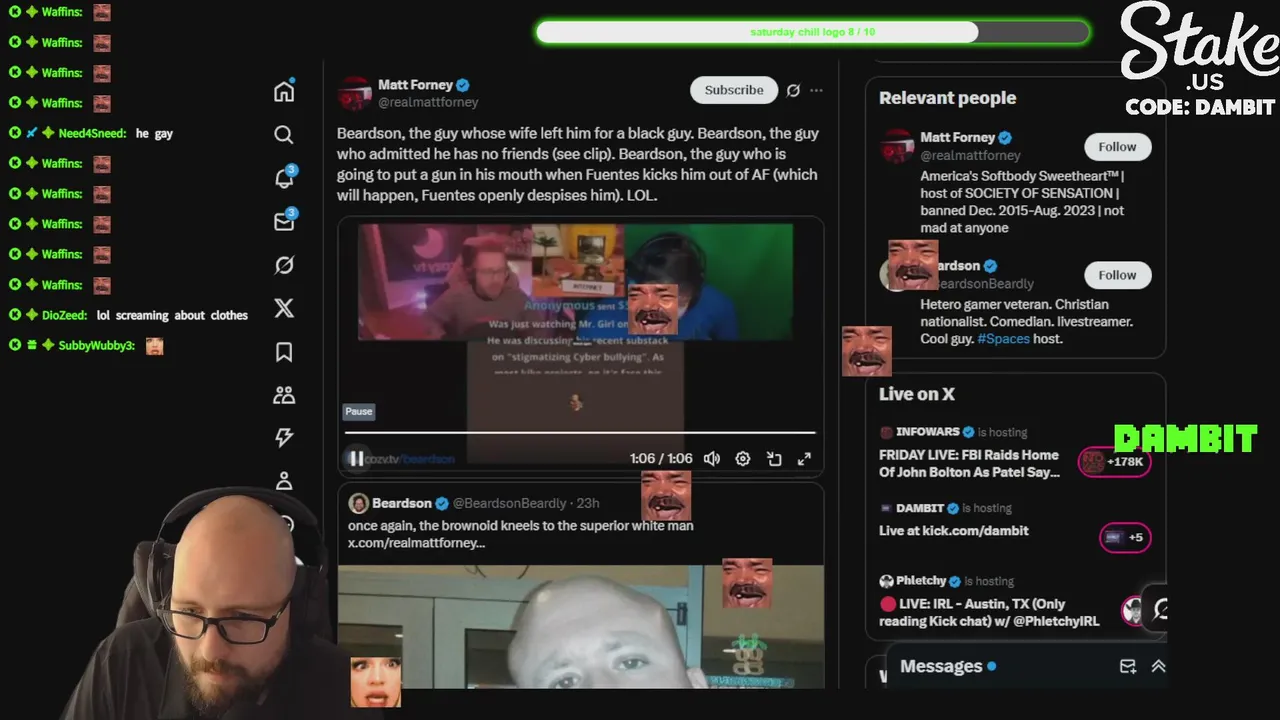Image resolution: width=1280 pixels, height=720 pixels.
Task: Click the +178K listeners badge
Action: click(1115, 462)
